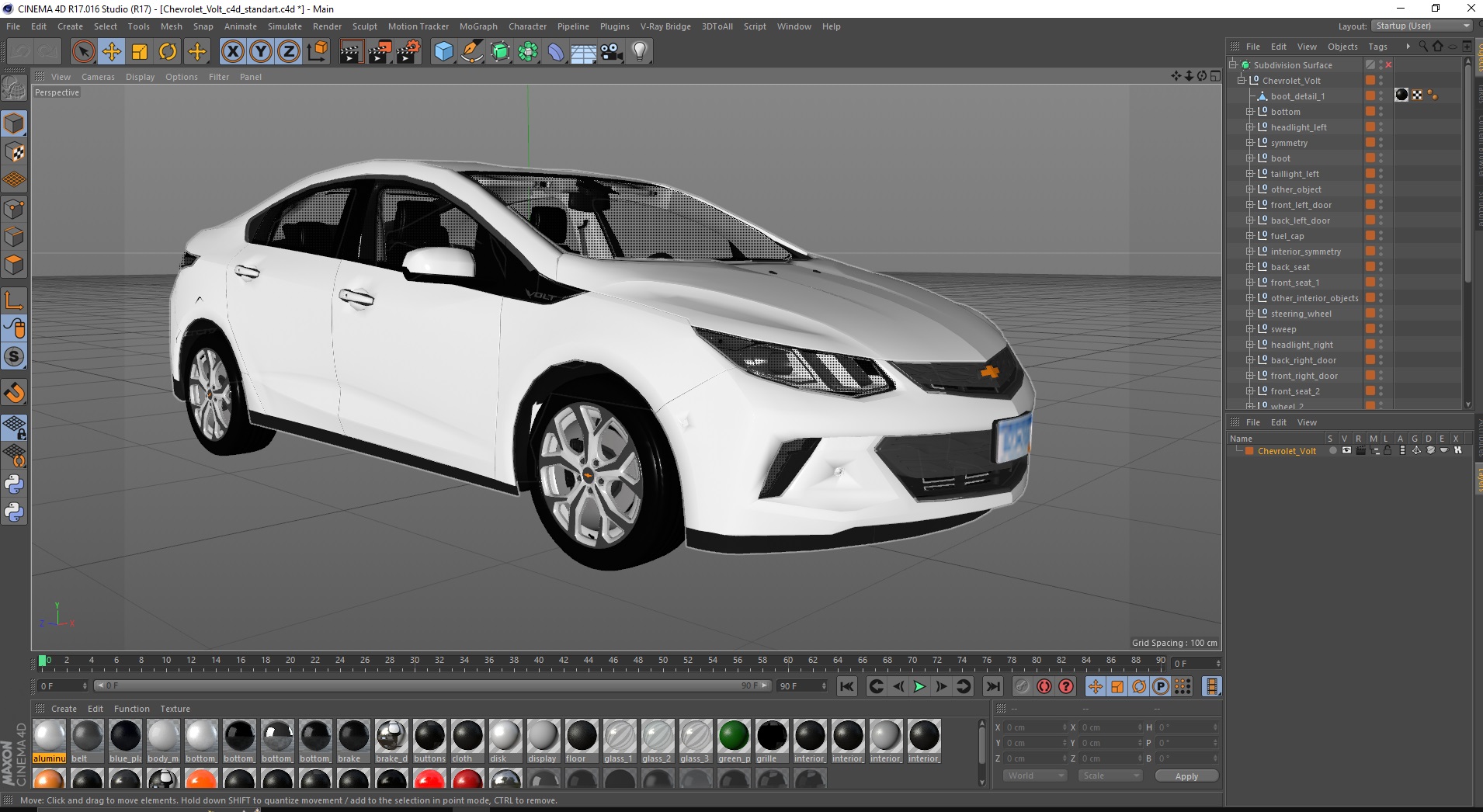Screen dimensions: 1483x812
Task: Open the V-Ray Bridge menu
Action: point(665,26)
